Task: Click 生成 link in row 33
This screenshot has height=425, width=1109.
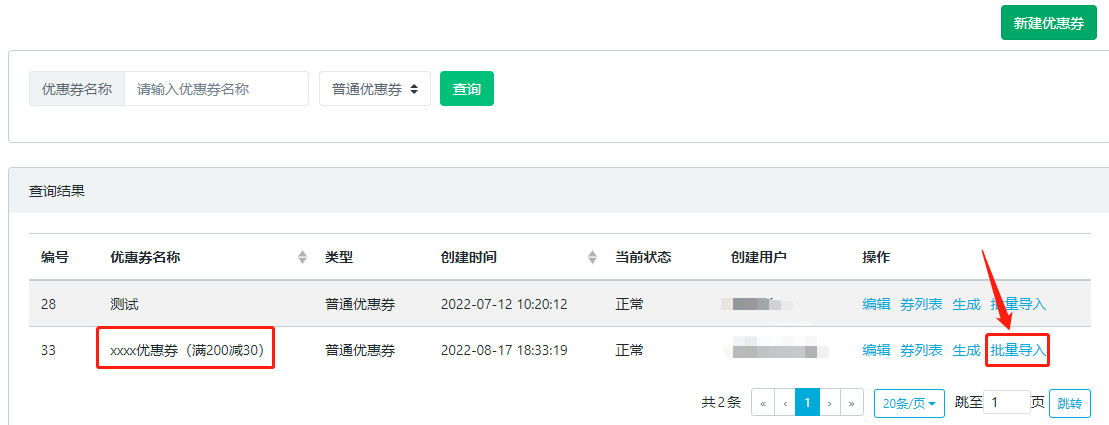Action: tap(966, 350)
